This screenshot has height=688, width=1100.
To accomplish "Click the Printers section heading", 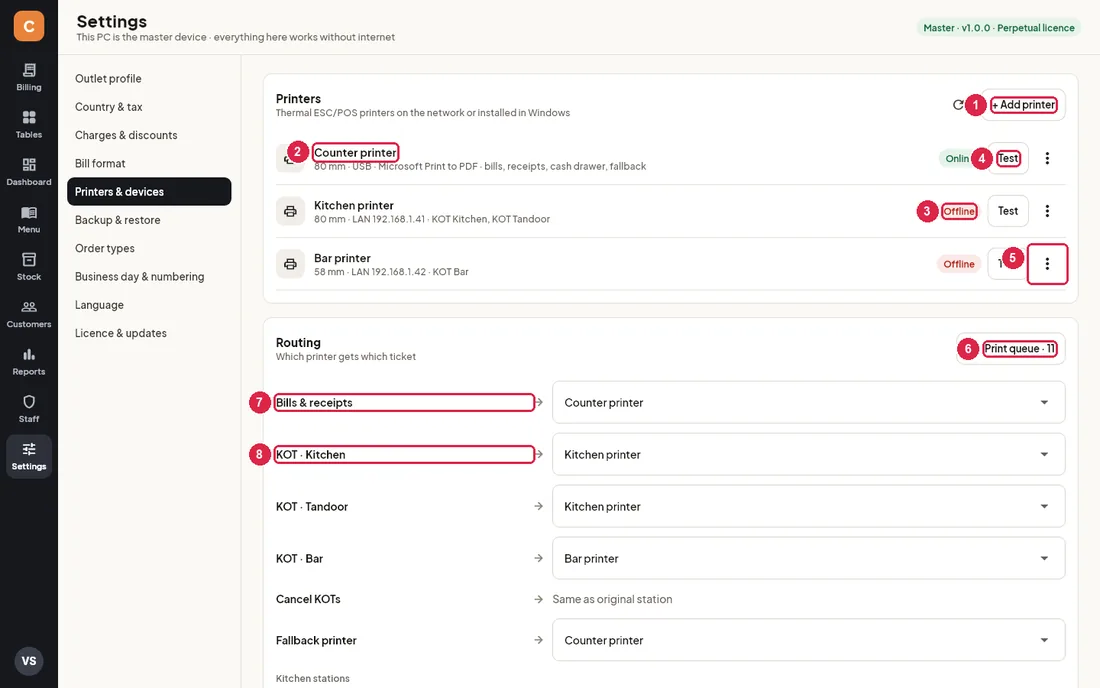I will coord(298,99).
